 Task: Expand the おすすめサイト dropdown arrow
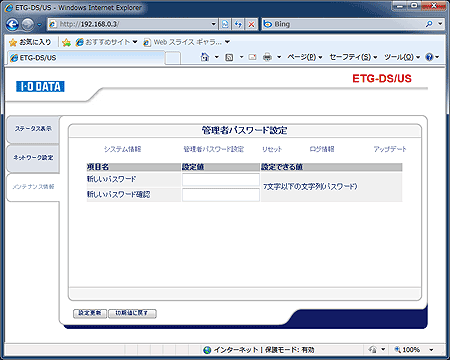click(x=135, y=42)
